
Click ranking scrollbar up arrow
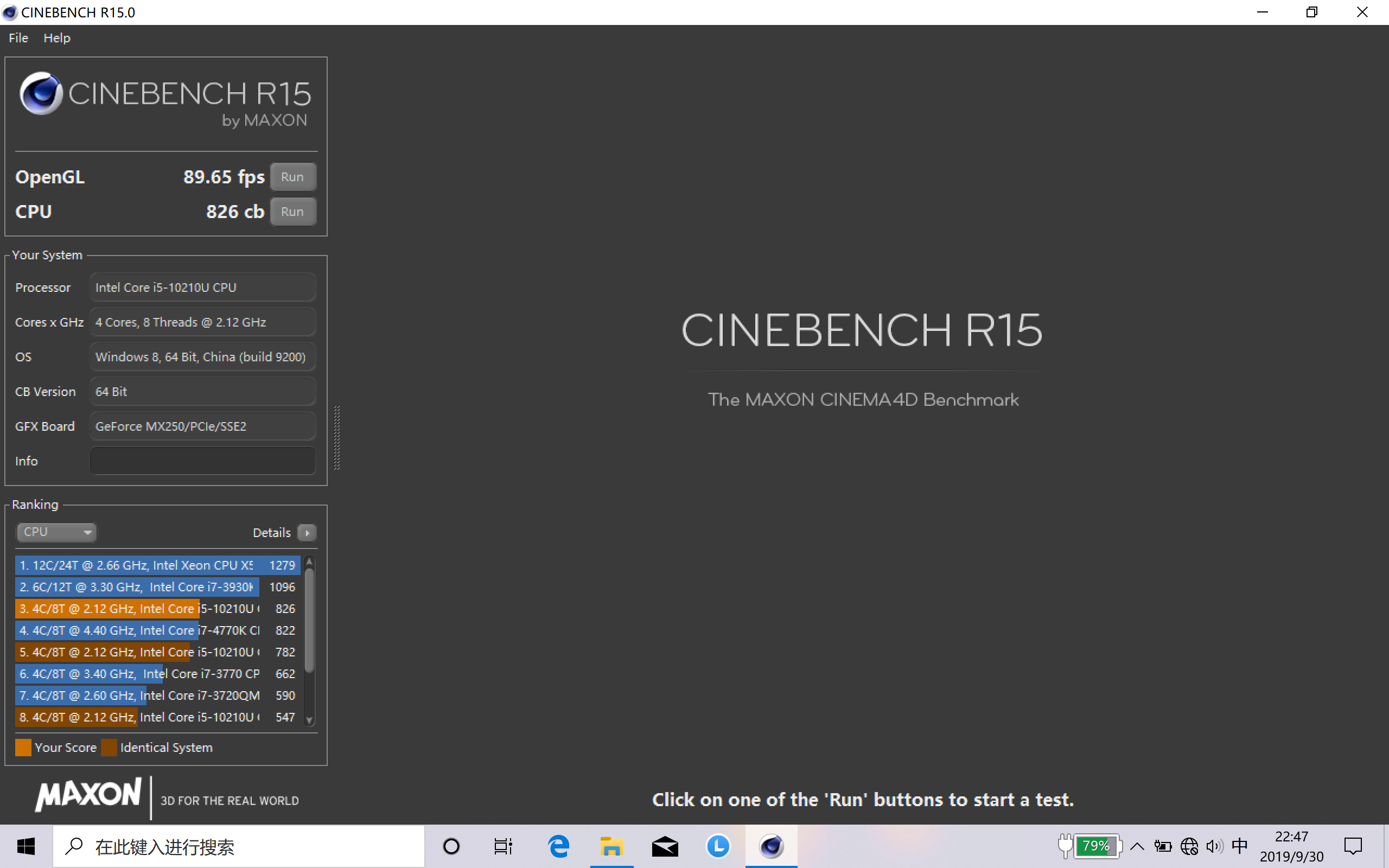(309, 561)
